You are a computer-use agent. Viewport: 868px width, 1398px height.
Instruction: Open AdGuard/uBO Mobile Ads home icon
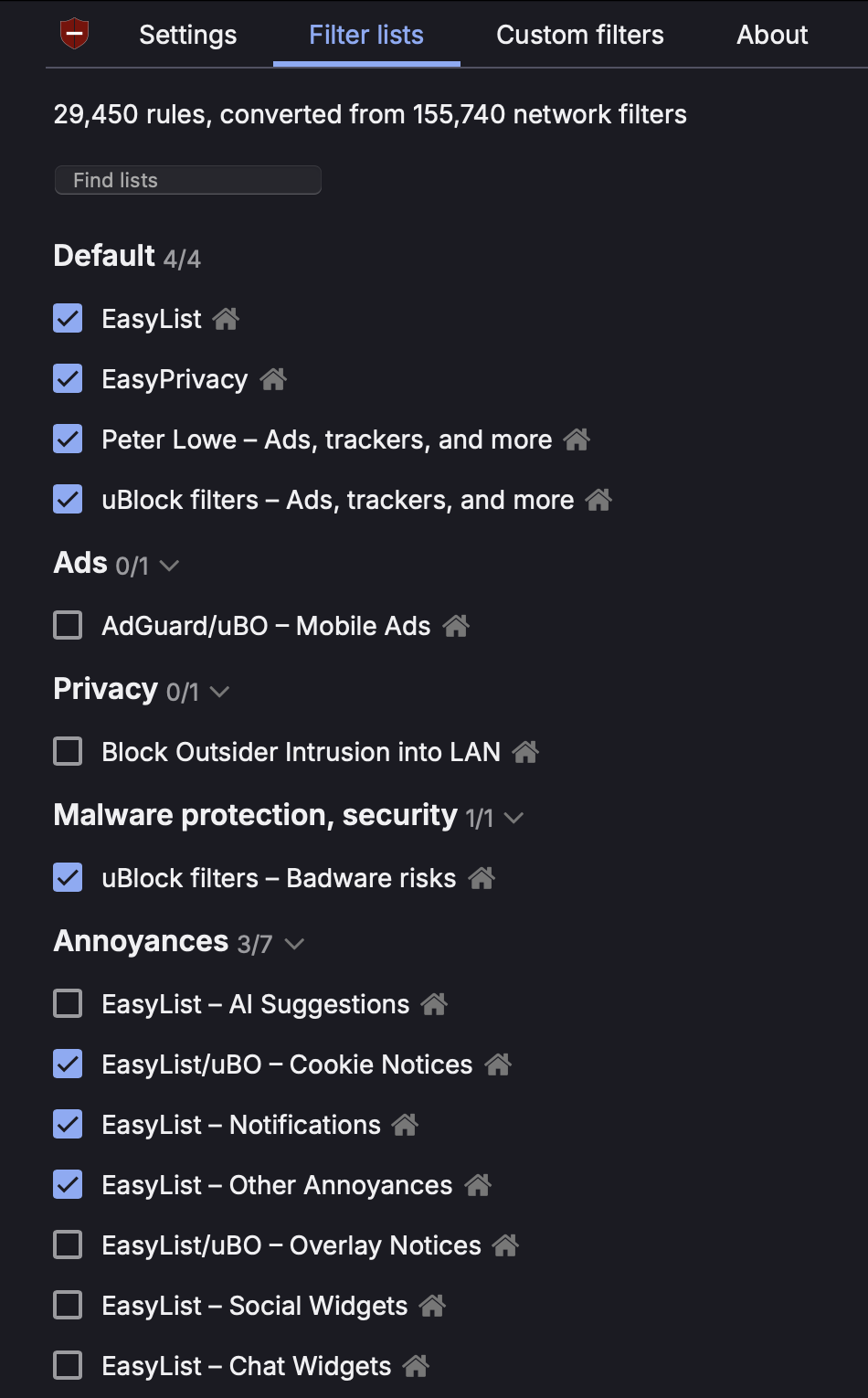click(x=457, y=625)
